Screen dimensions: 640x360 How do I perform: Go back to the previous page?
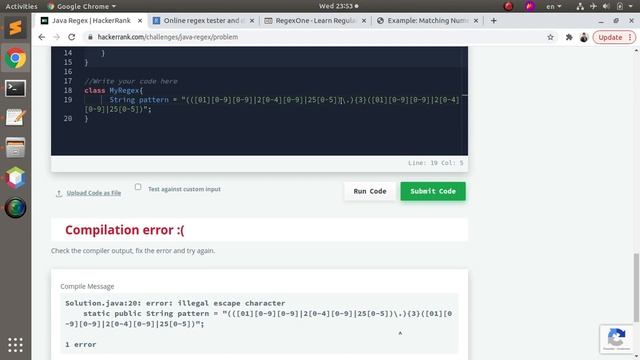42,37
